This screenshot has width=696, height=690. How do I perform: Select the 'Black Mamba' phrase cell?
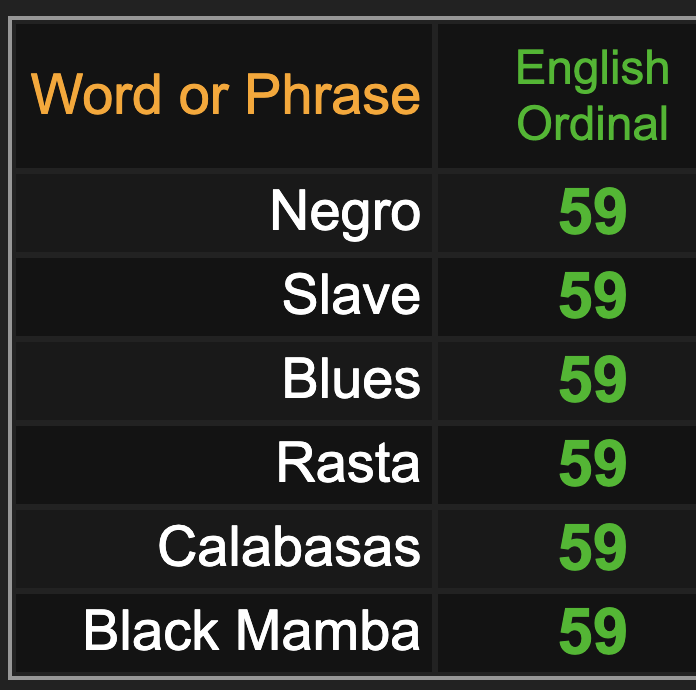[x=224, y=633]
